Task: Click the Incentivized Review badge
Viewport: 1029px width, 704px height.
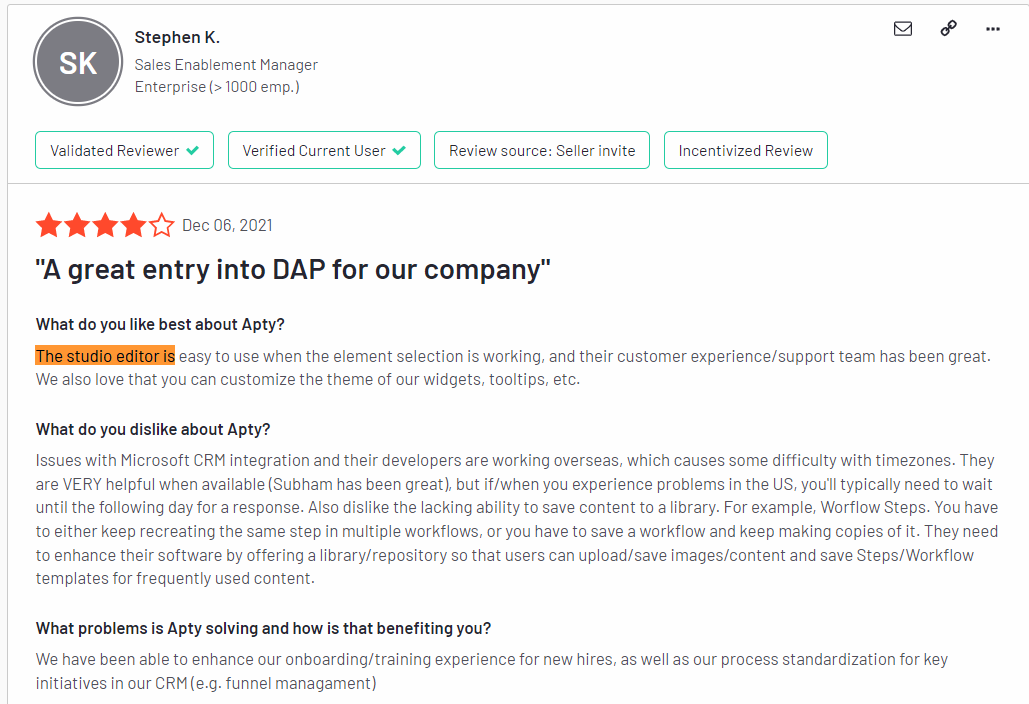Action: point(746,150)
